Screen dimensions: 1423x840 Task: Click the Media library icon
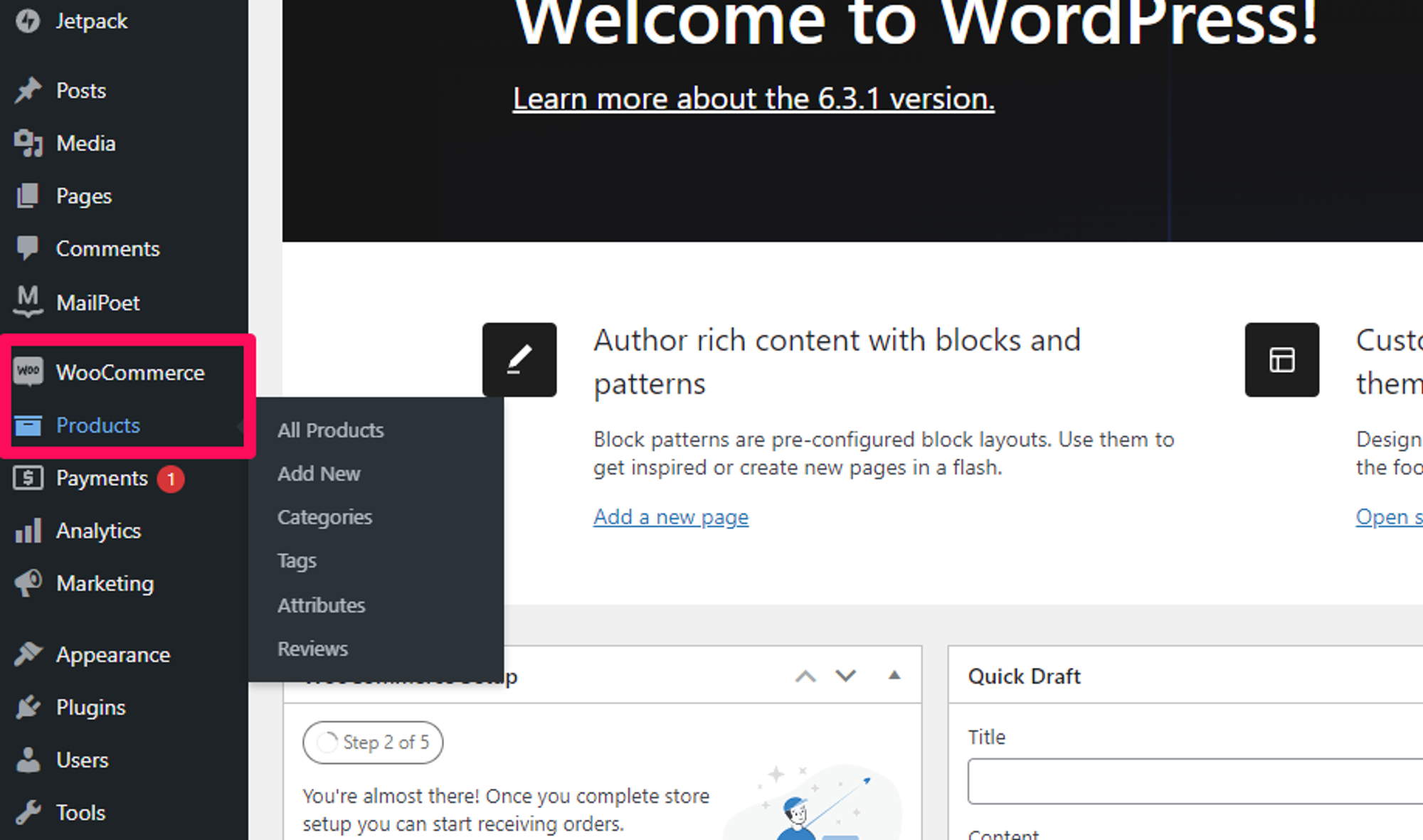tap(28, 143)
